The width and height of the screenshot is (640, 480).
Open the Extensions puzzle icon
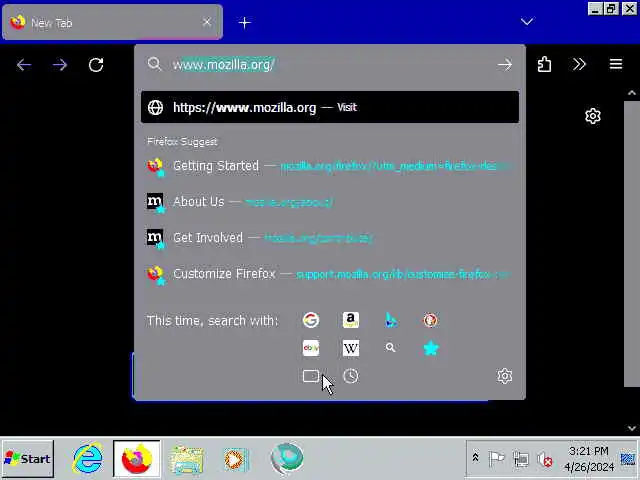pos(544,64)
